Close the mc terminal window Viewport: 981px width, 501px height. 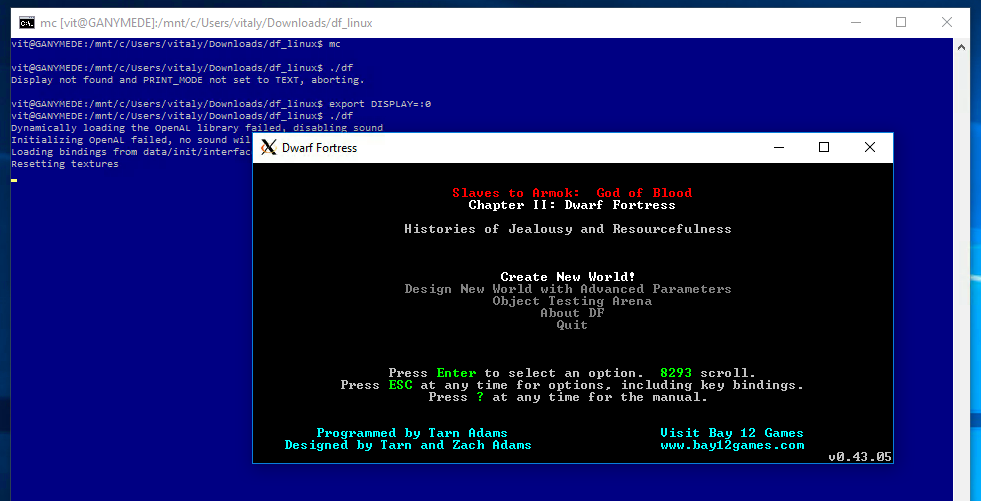[x=947, y=23]
